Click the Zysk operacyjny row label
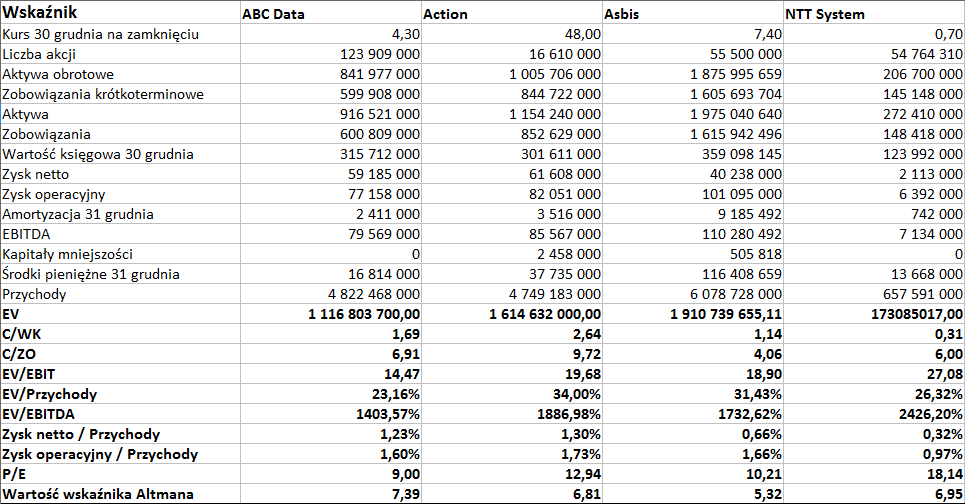Image resolution: width=966 pixels, height=504 pixels. coord(54,194)
